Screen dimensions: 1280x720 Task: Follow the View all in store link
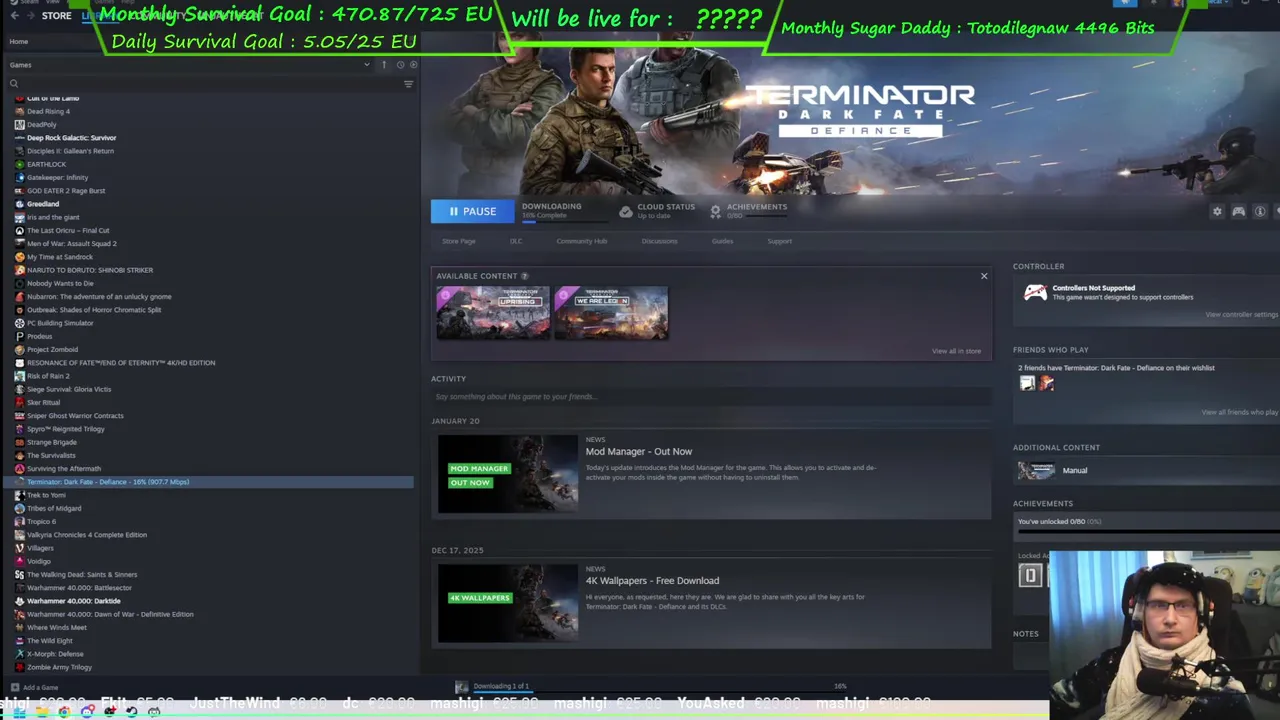click(x=956, y=351)
